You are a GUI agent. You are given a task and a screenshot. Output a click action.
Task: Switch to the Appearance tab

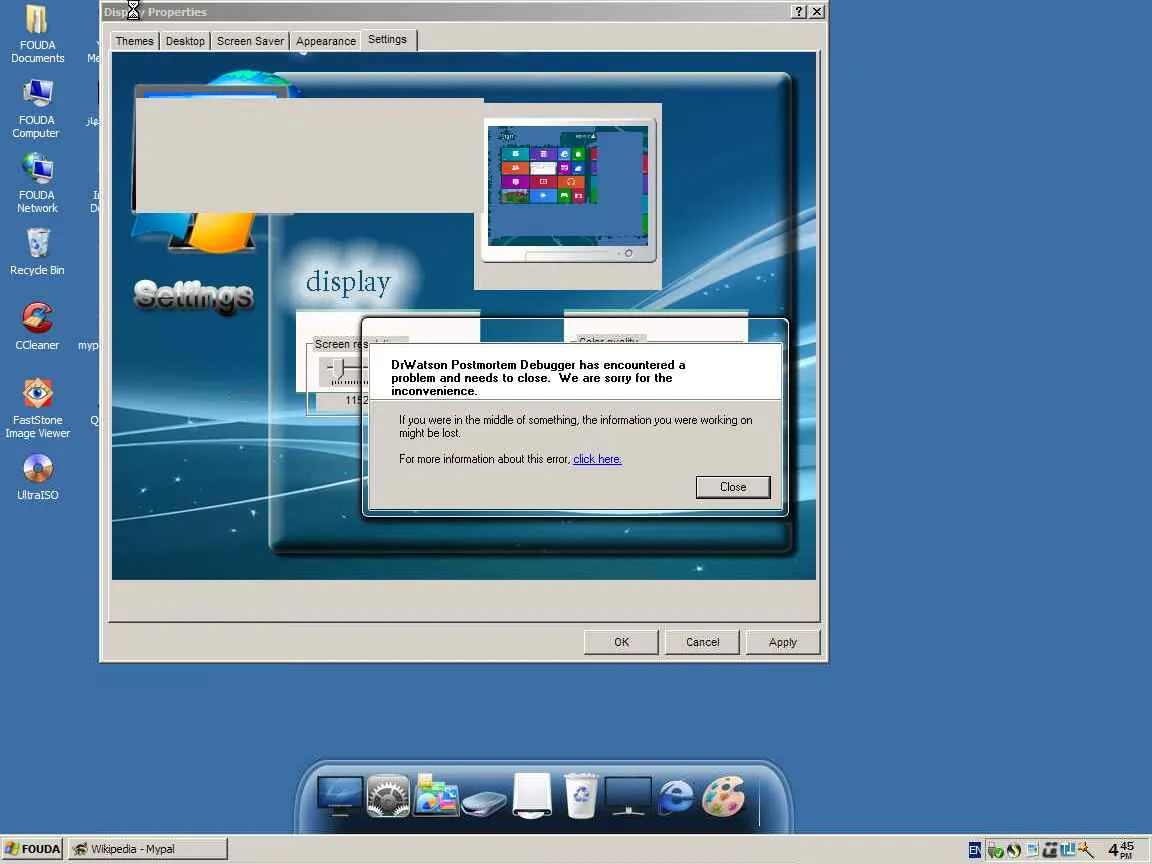coord(325,41)
